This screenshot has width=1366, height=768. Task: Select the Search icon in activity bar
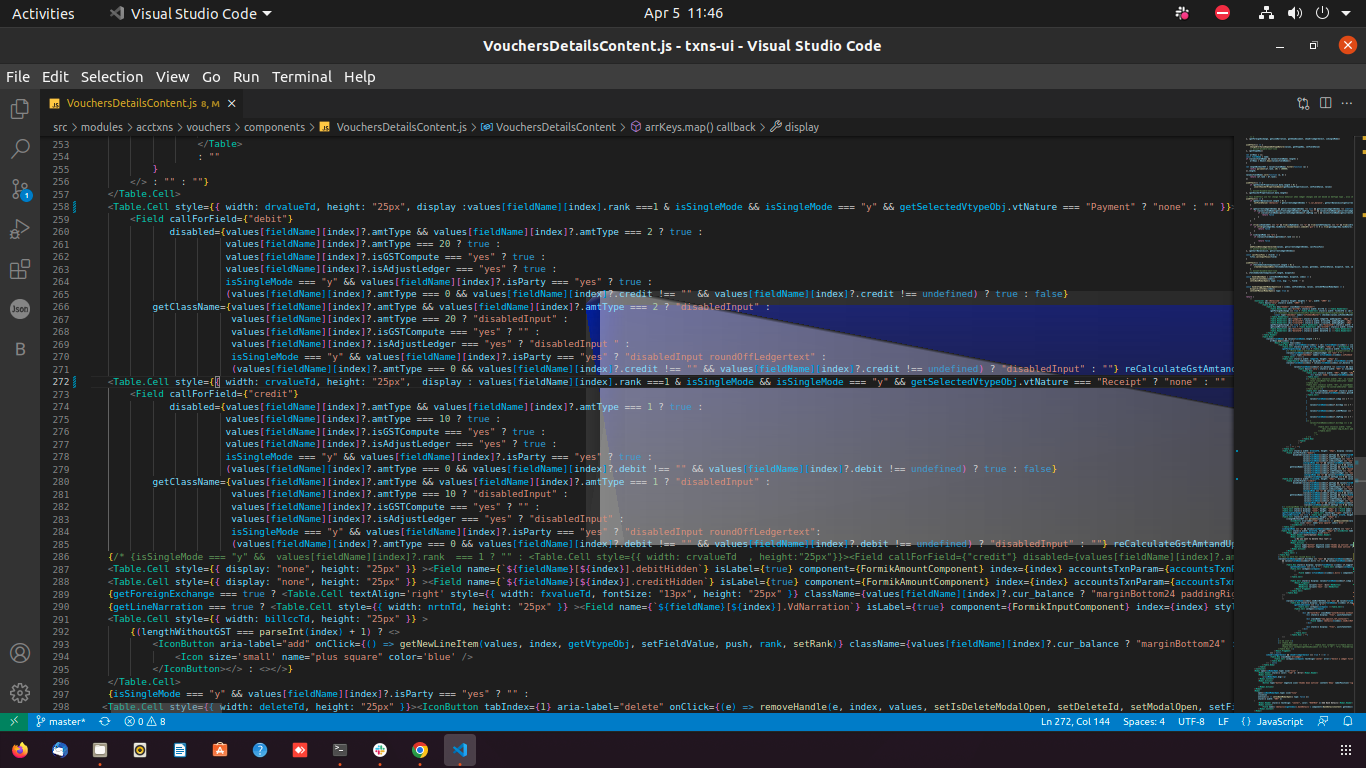pos(19,148)
